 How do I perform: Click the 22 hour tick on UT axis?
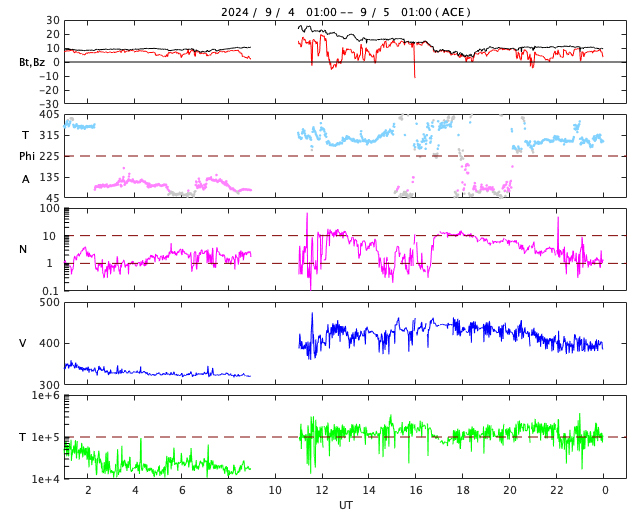coord(557,490)
